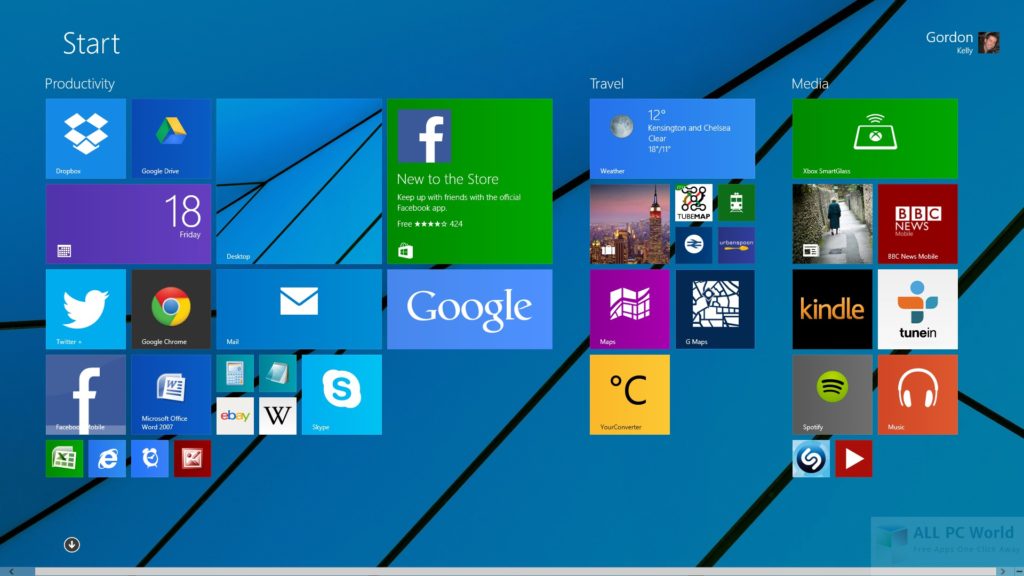This screenshot has width=1024, height=576.
Task: Launch the Skype tile
Action: (342, 394)
